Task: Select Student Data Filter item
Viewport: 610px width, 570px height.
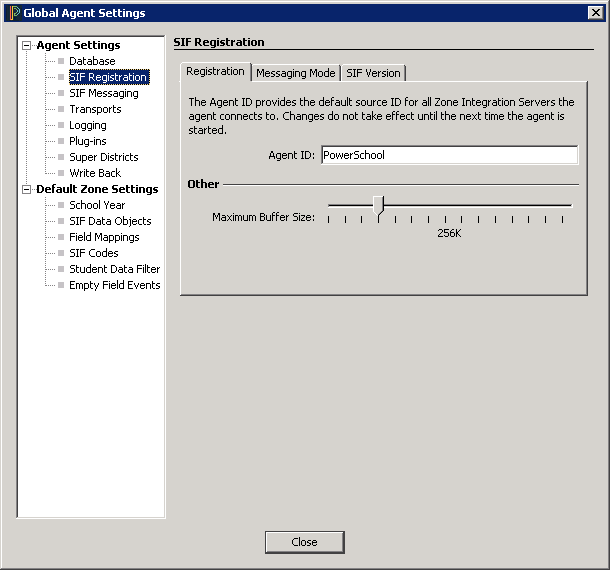Action: point(114,269)
